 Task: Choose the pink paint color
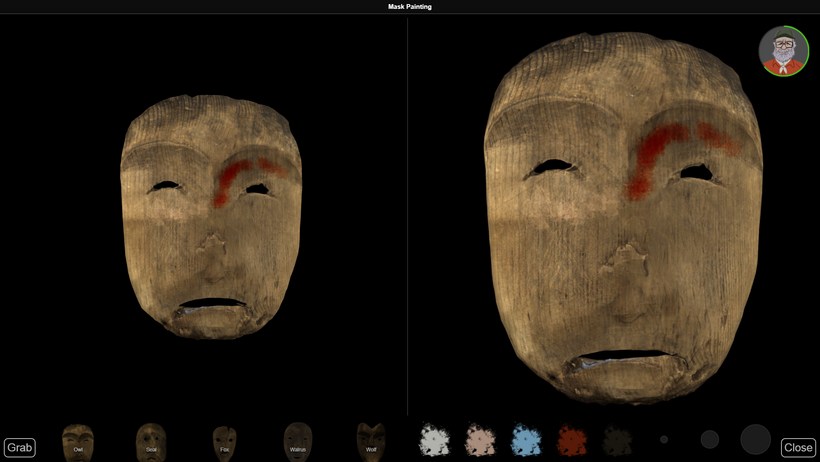coord(480,440)
